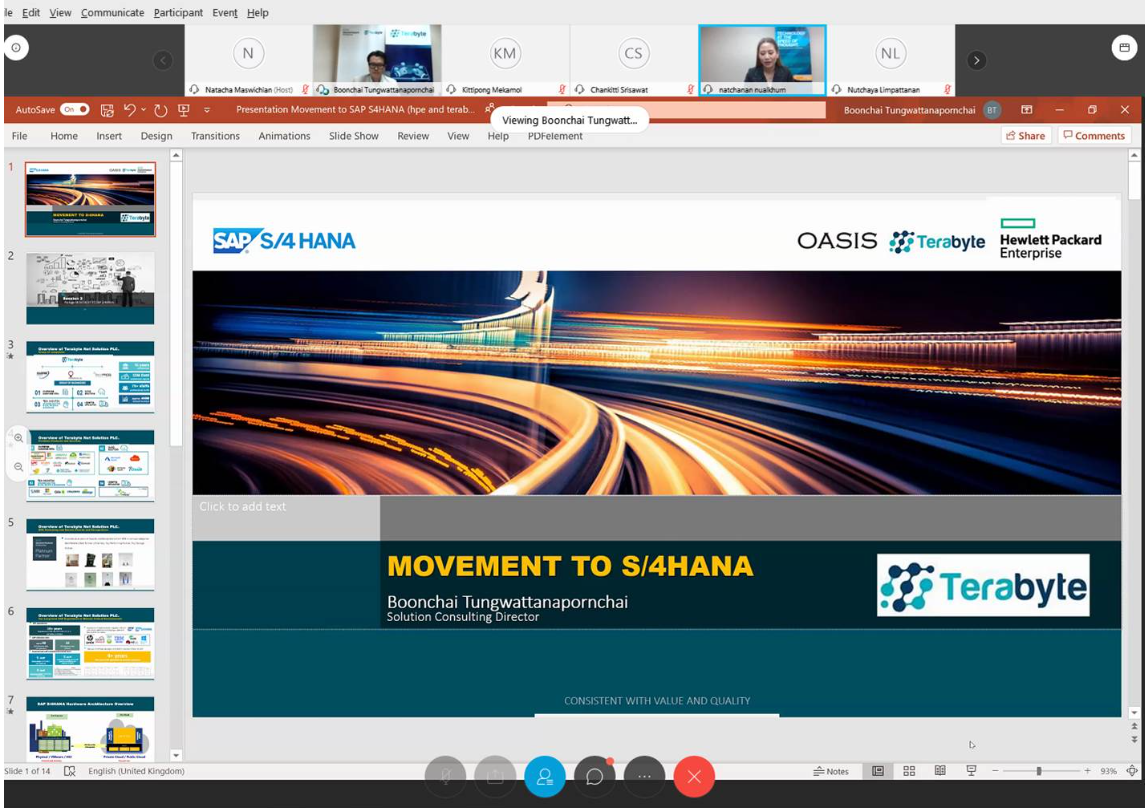Click the zoom out magnifier icon

18,467
